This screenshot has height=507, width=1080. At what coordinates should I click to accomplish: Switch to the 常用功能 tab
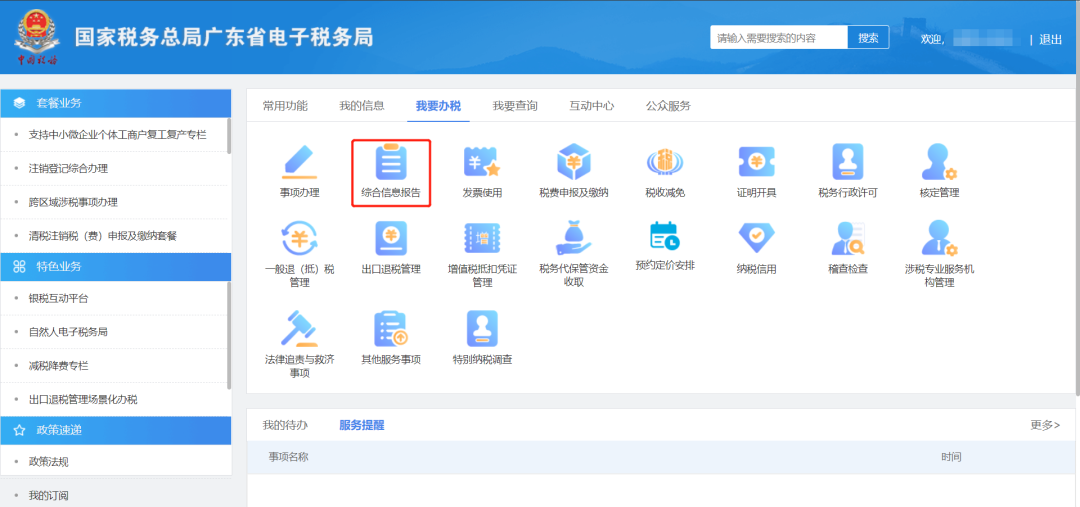tap(285, 106)
